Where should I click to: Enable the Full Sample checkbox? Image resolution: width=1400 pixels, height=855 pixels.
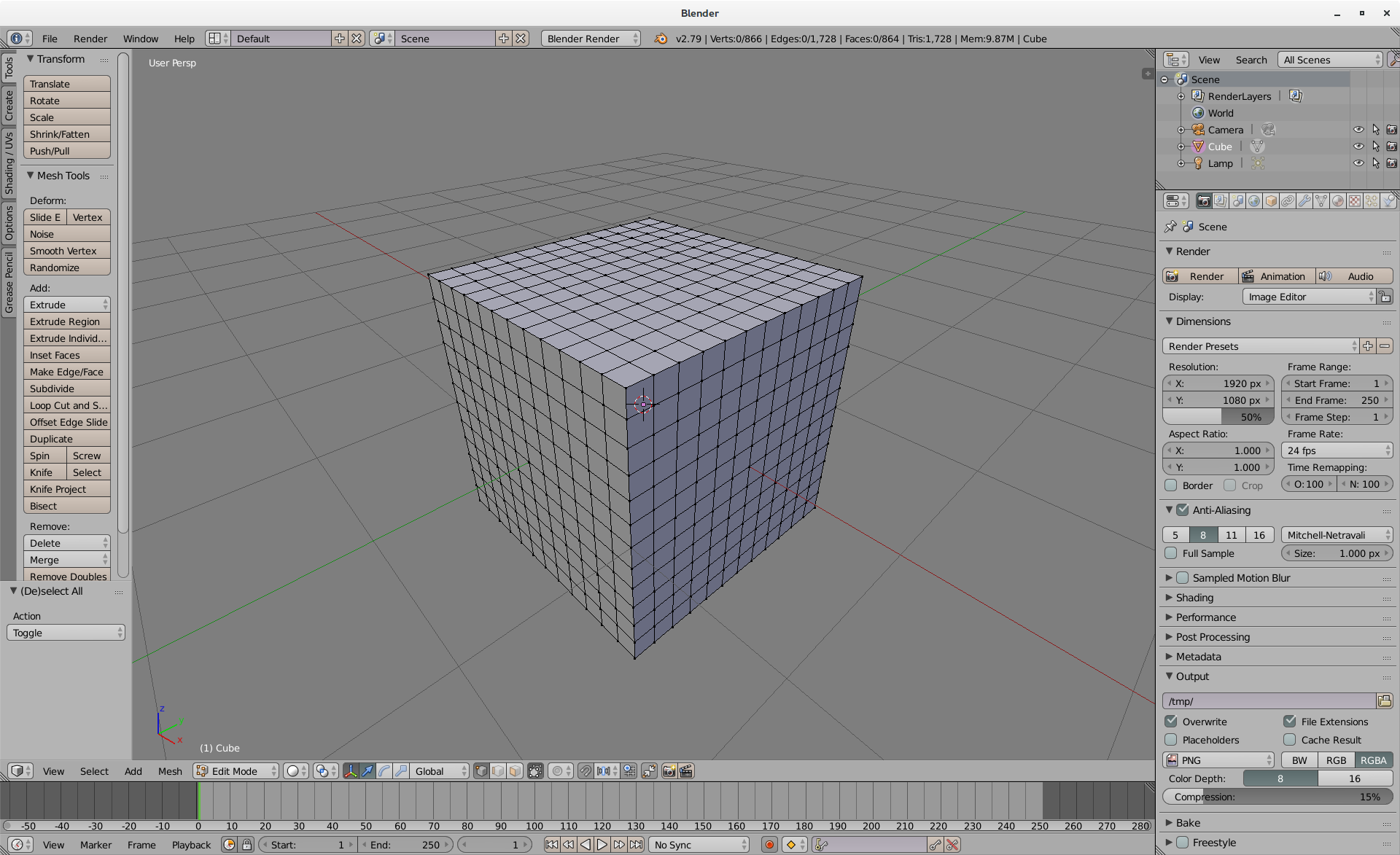click(x=1171, y=553)
